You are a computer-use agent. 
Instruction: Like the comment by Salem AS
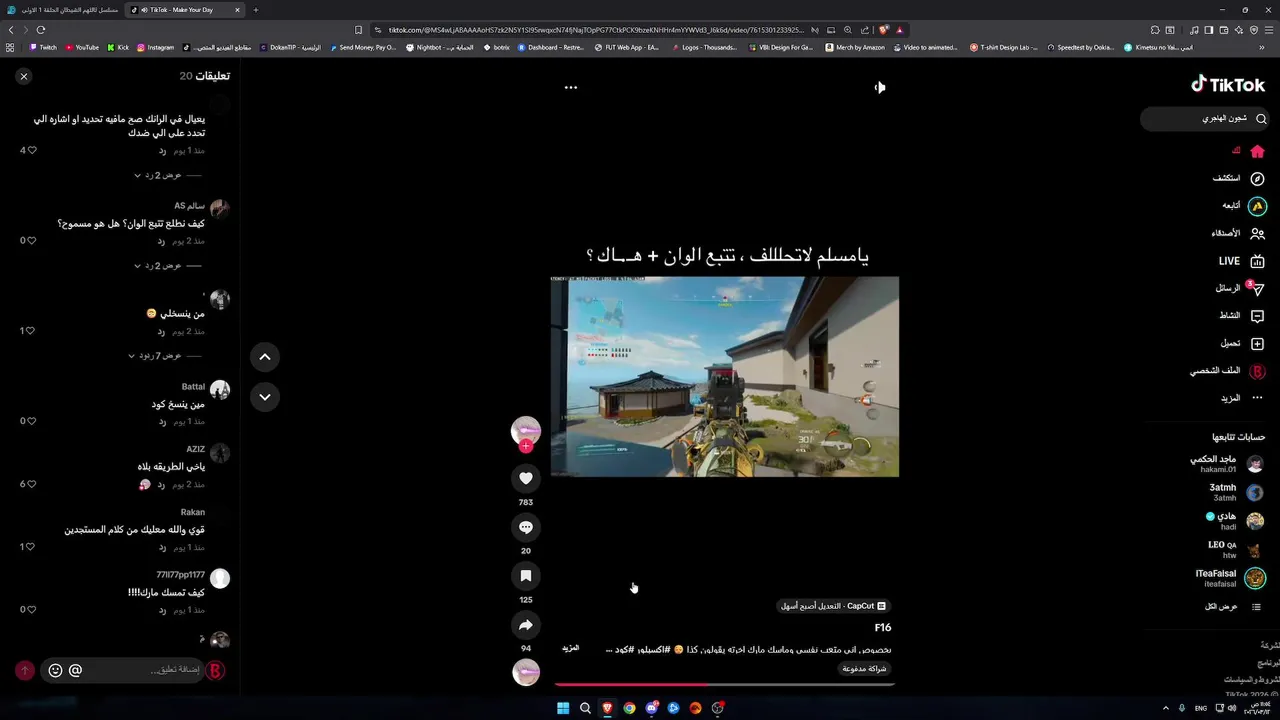(31, 240)
